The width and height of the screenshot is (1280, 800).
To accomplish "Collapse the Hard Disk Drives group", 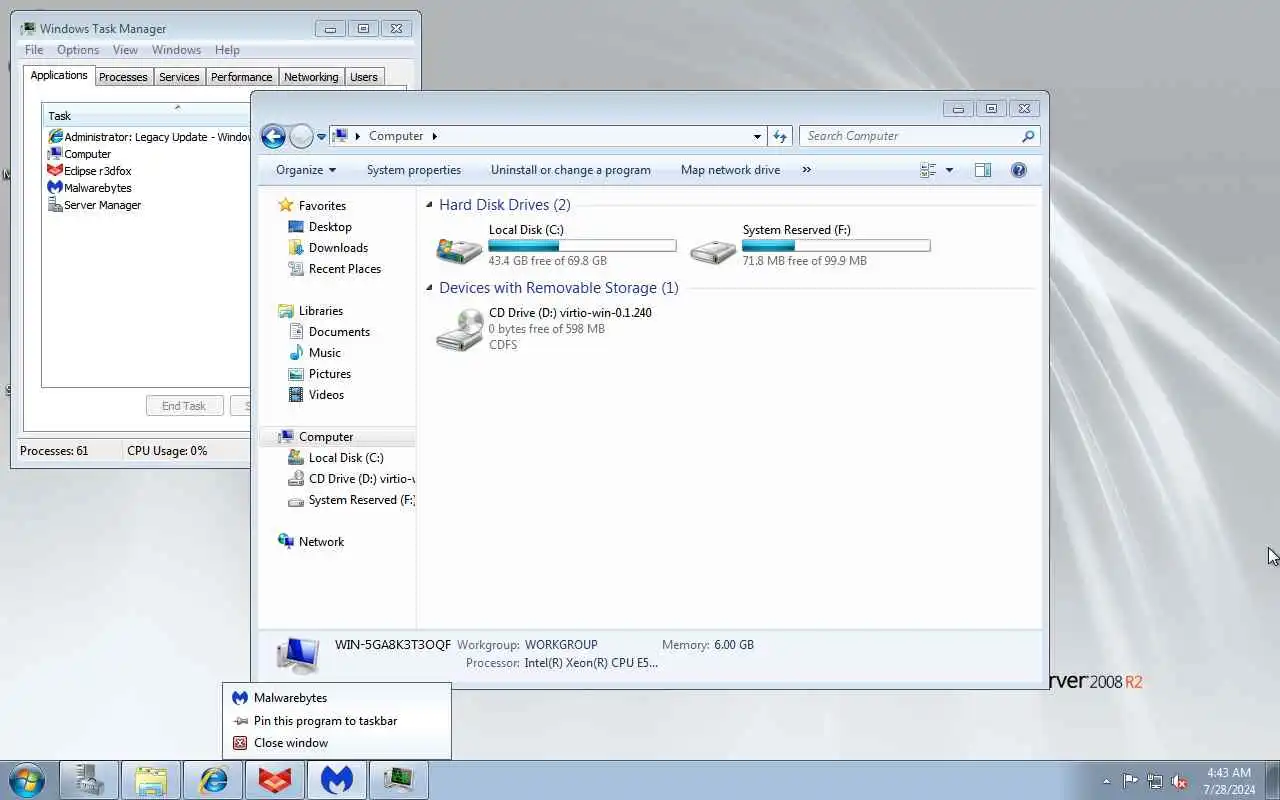I will point(429,205).
